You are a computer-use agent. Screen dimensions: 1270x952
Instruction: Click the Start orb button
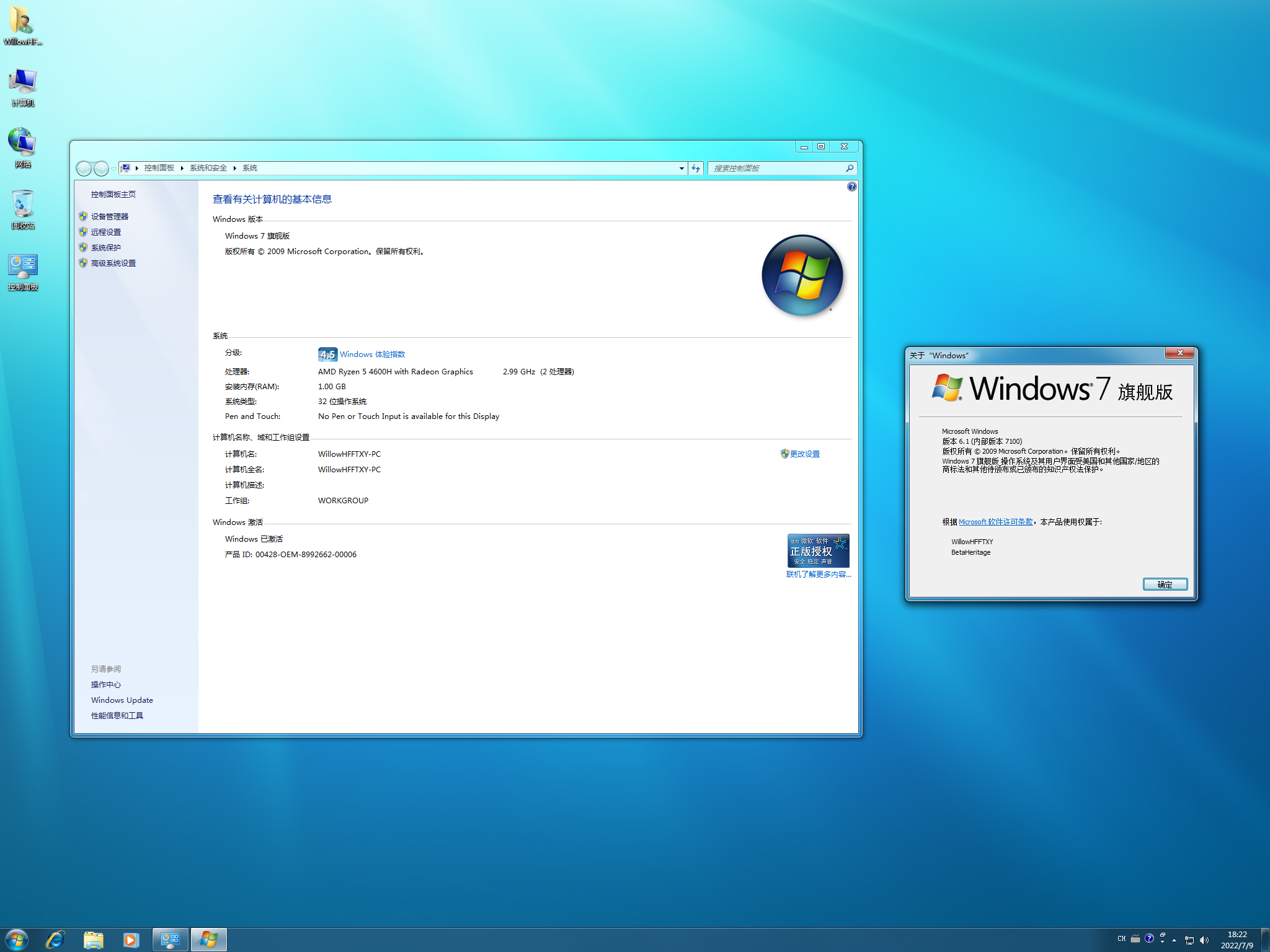16,940
